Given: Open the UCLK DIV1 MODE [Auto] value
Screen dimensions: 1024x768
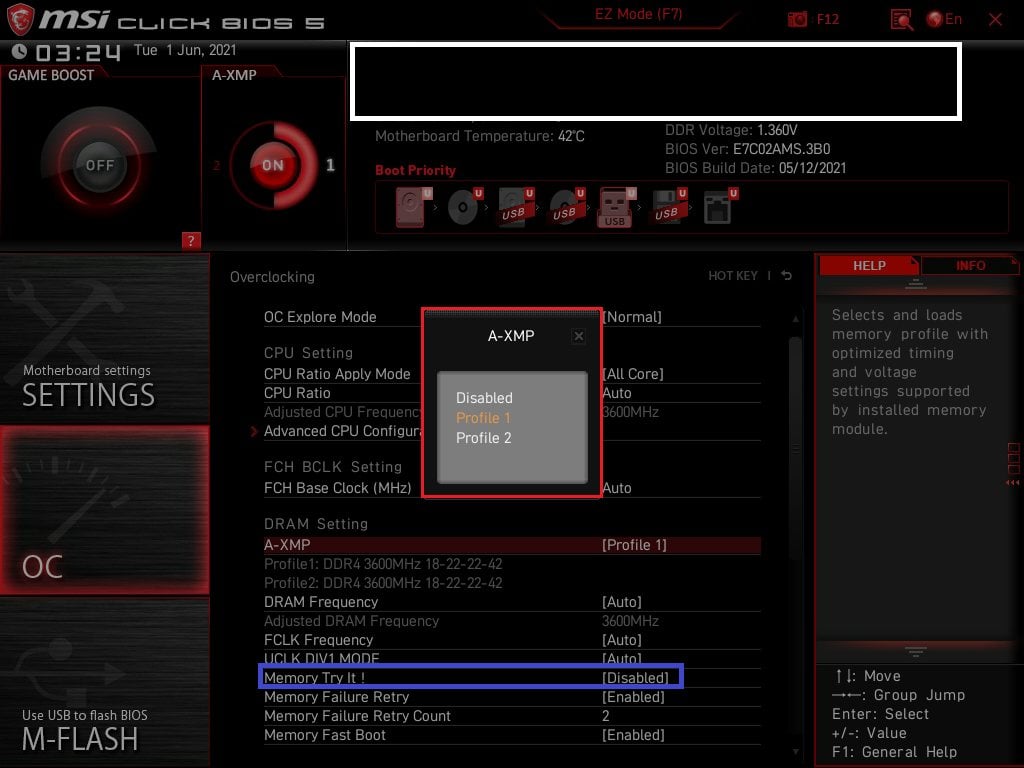Looking at the screenshot, I should [x=622, y=658].
